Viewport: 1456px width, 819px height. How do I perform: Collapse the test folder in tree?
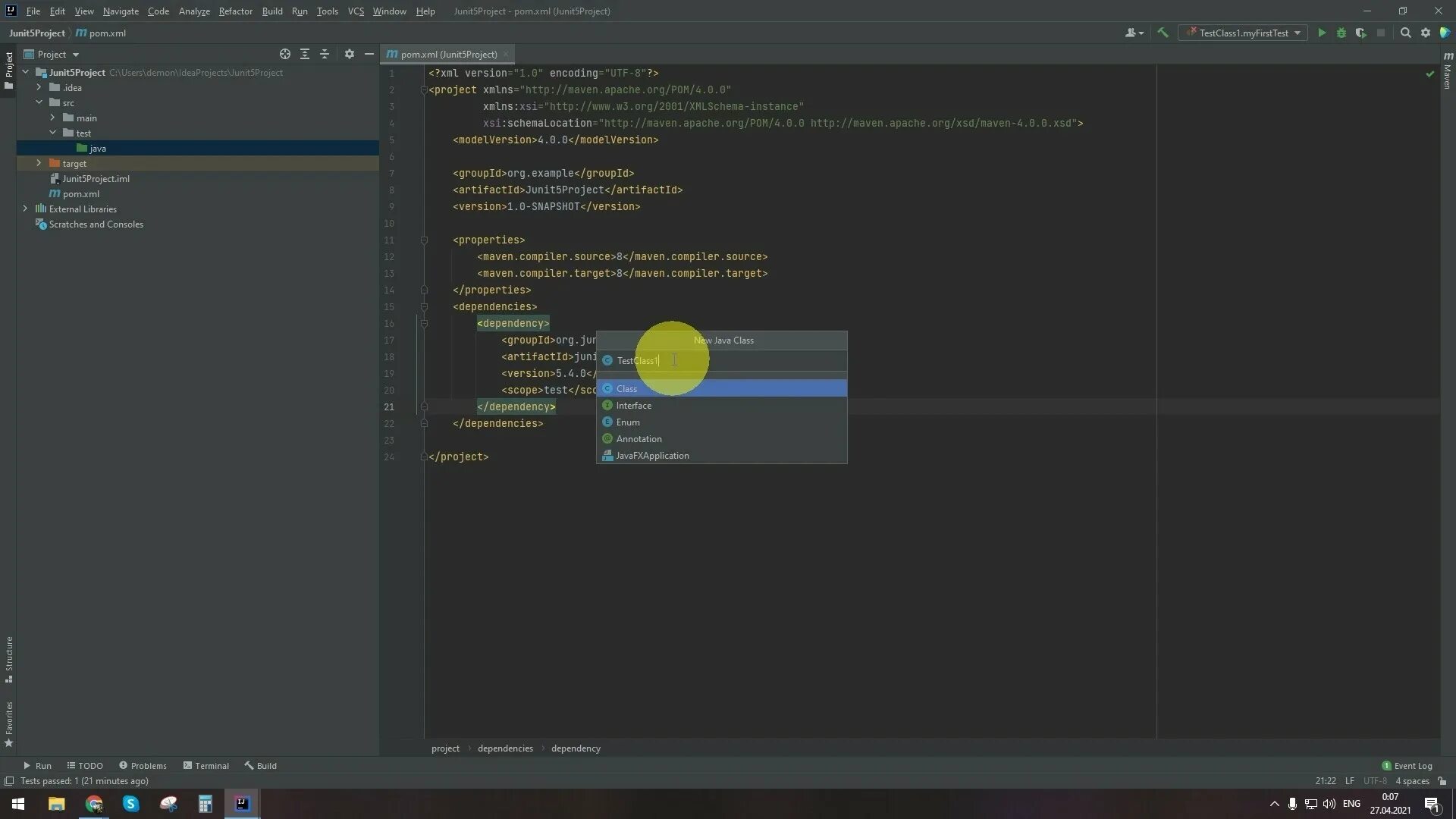52,133
